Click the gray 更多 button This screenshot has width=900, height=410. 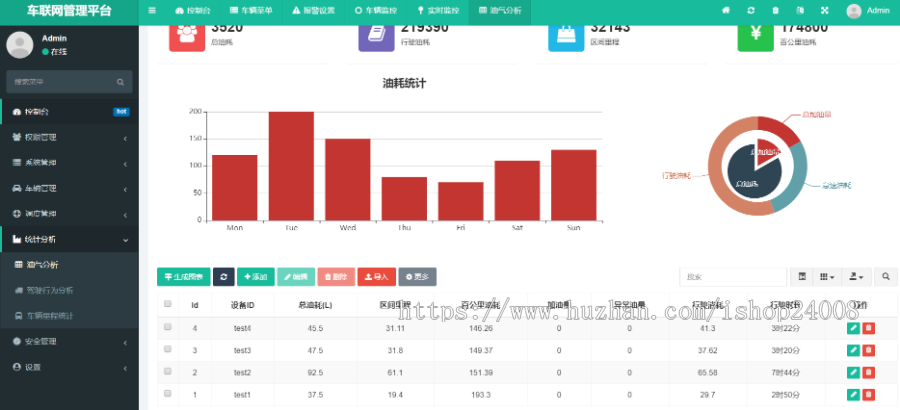coord(417,277)
